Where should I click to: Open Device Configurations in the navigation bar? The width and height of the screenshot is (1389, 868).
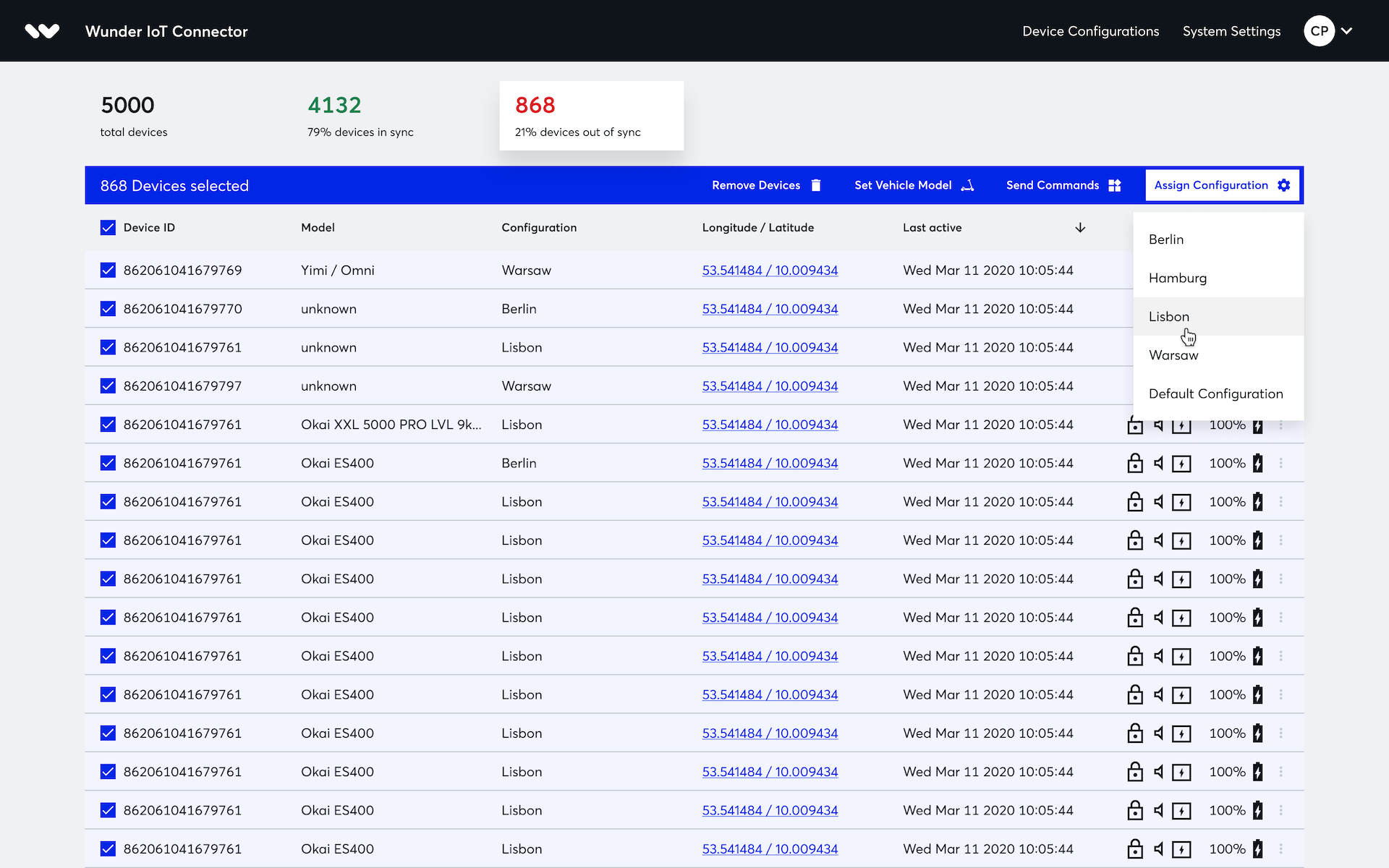pyautogui.click(x=1090, y=31)
